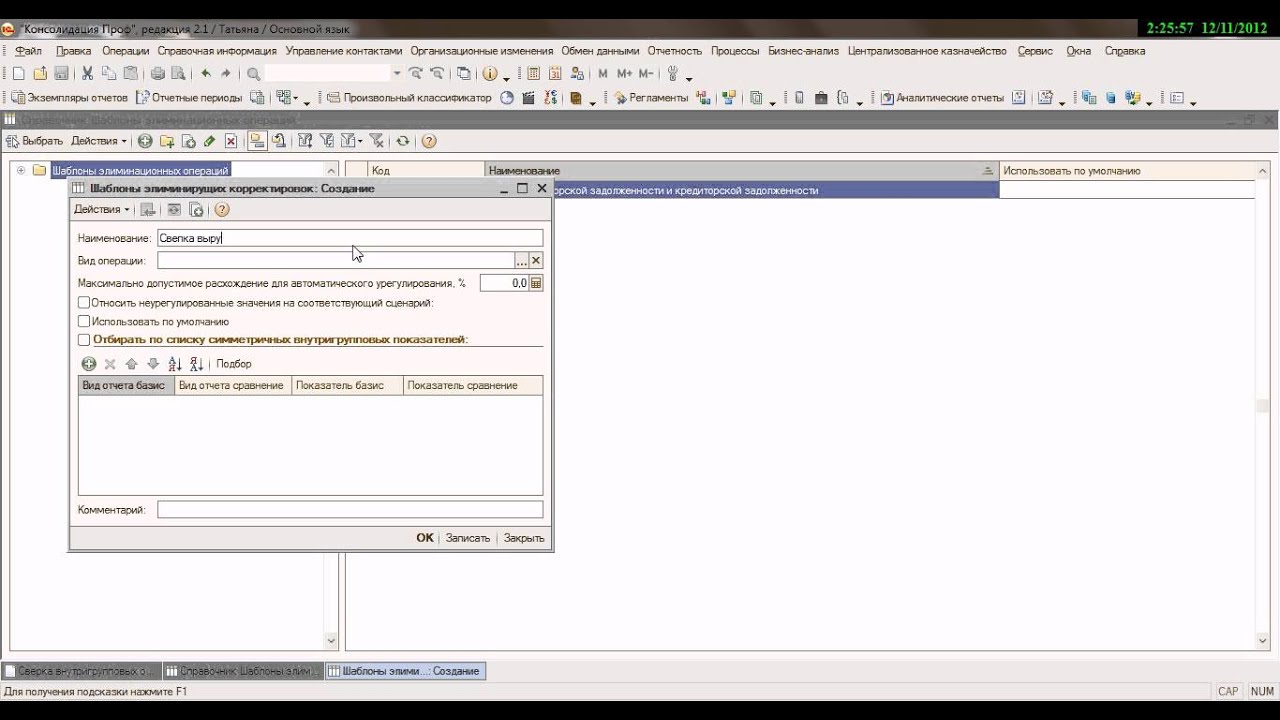The image size is (1280, 720).
Task: Click Sort descending icon in dialog table toolbar
Action: point(196,364)
